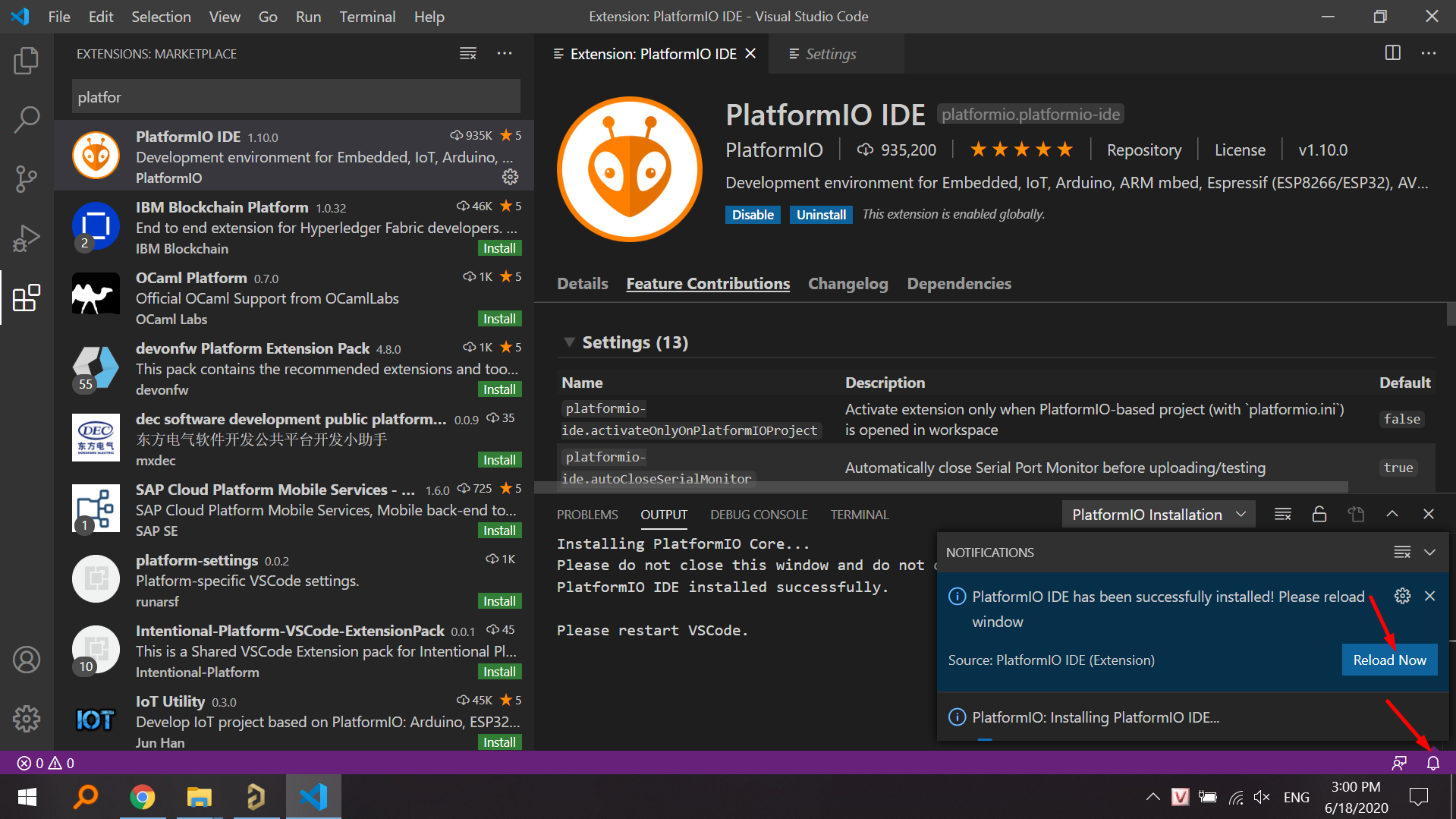This screenshot has width=1456, height=819.
Task: Clear the Output panel content icon
Action: coord(1282,514)
